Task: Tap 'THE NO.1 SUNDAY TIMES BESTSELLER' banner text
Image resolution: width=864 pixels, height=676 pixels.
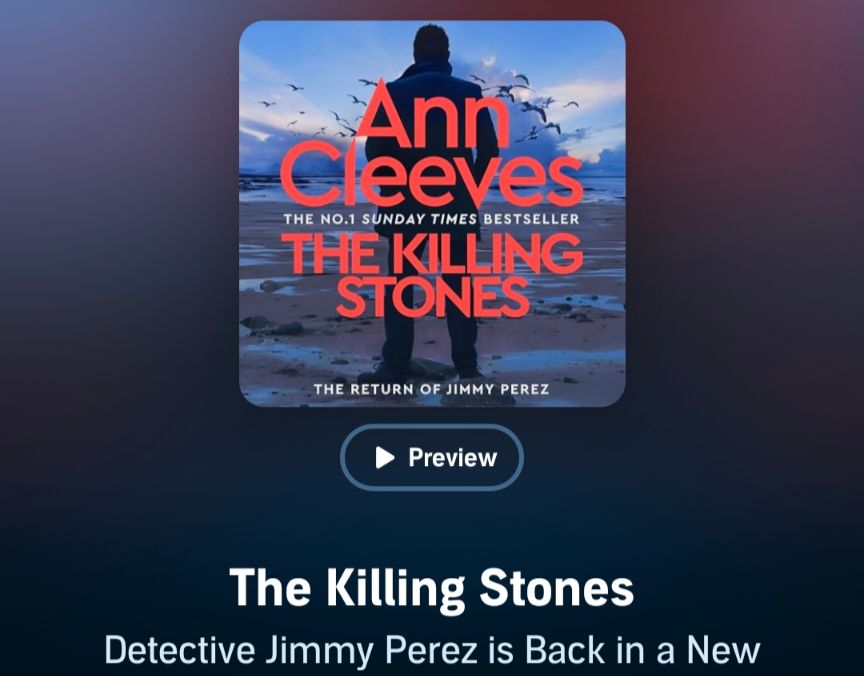Action: [431, 219]
